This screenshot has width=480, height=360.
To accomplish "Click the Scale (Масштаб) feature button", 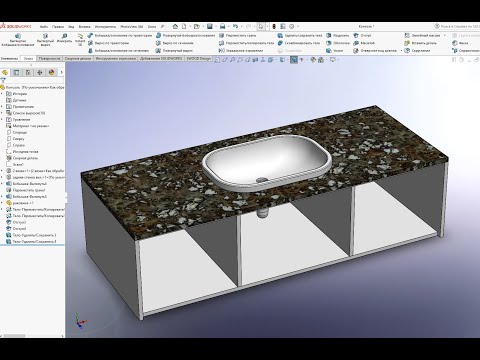I will 364,43.
